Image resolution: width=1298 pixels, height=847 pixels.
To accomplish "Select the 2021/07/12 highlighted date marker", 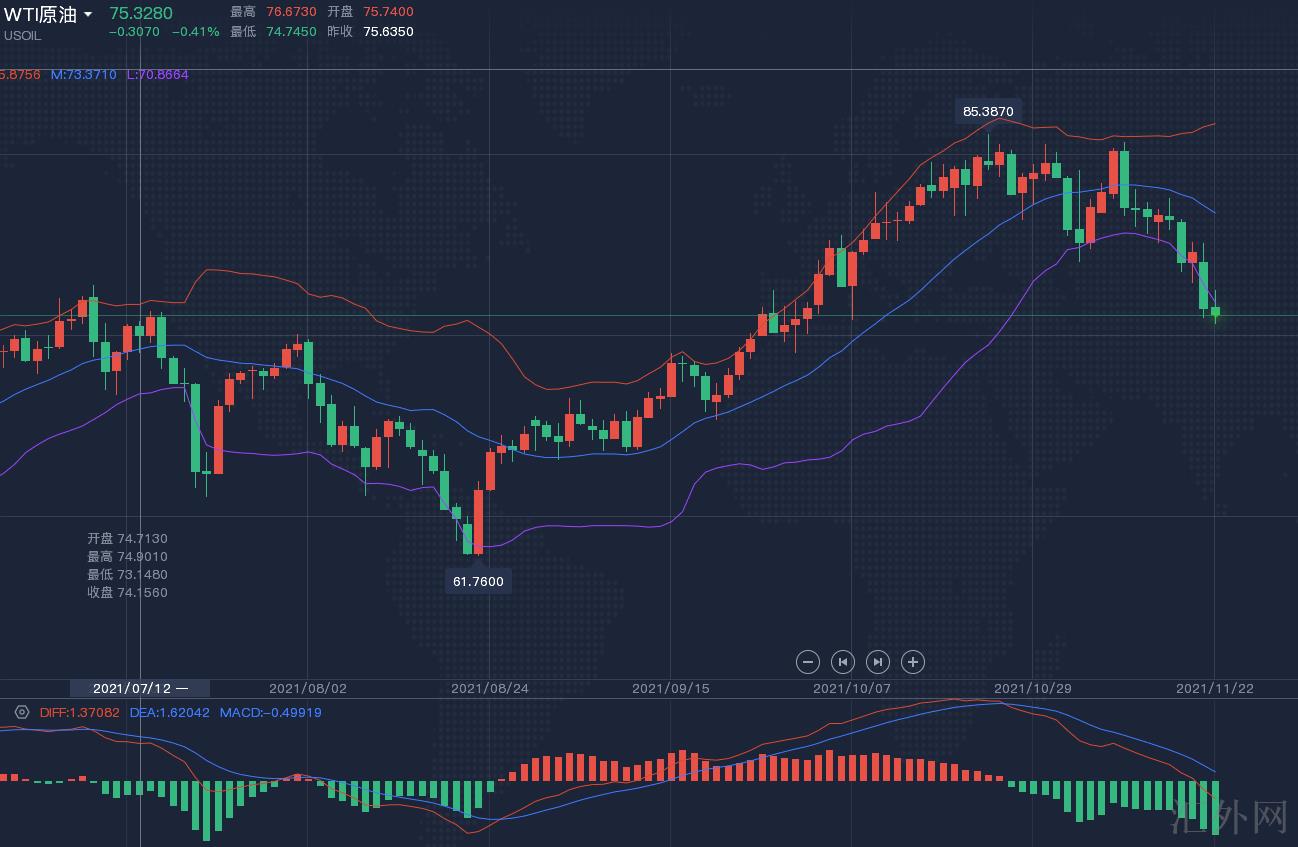I will (139, 688).
